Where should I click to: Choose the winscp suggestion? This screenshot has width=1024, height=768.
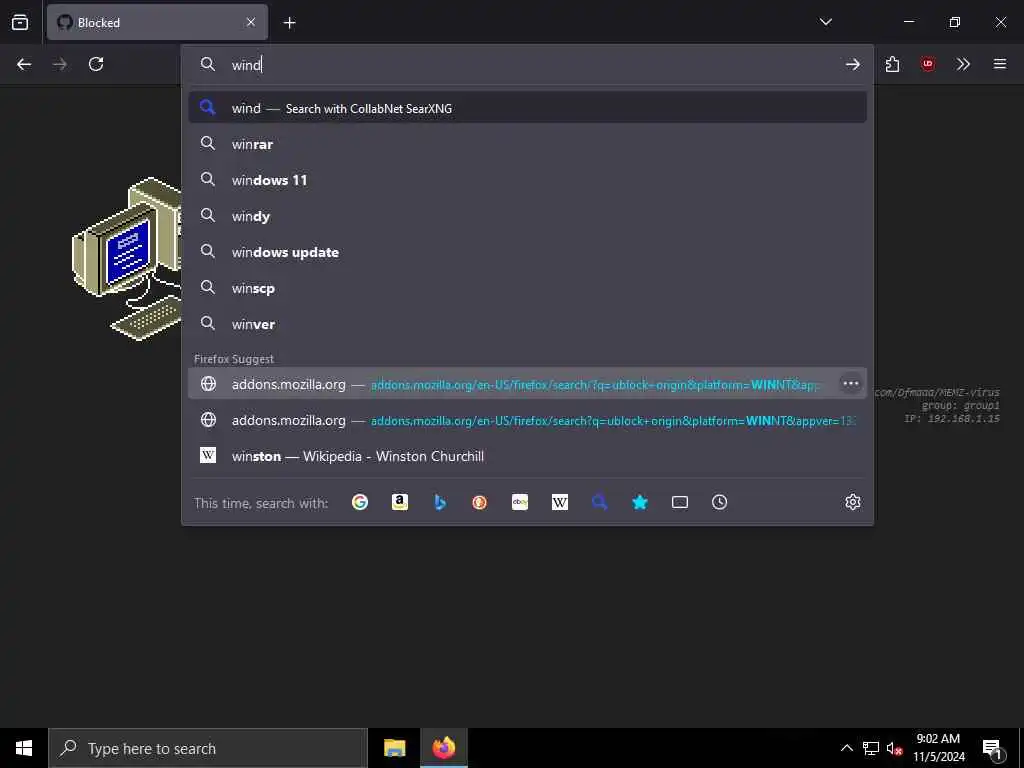528,288
